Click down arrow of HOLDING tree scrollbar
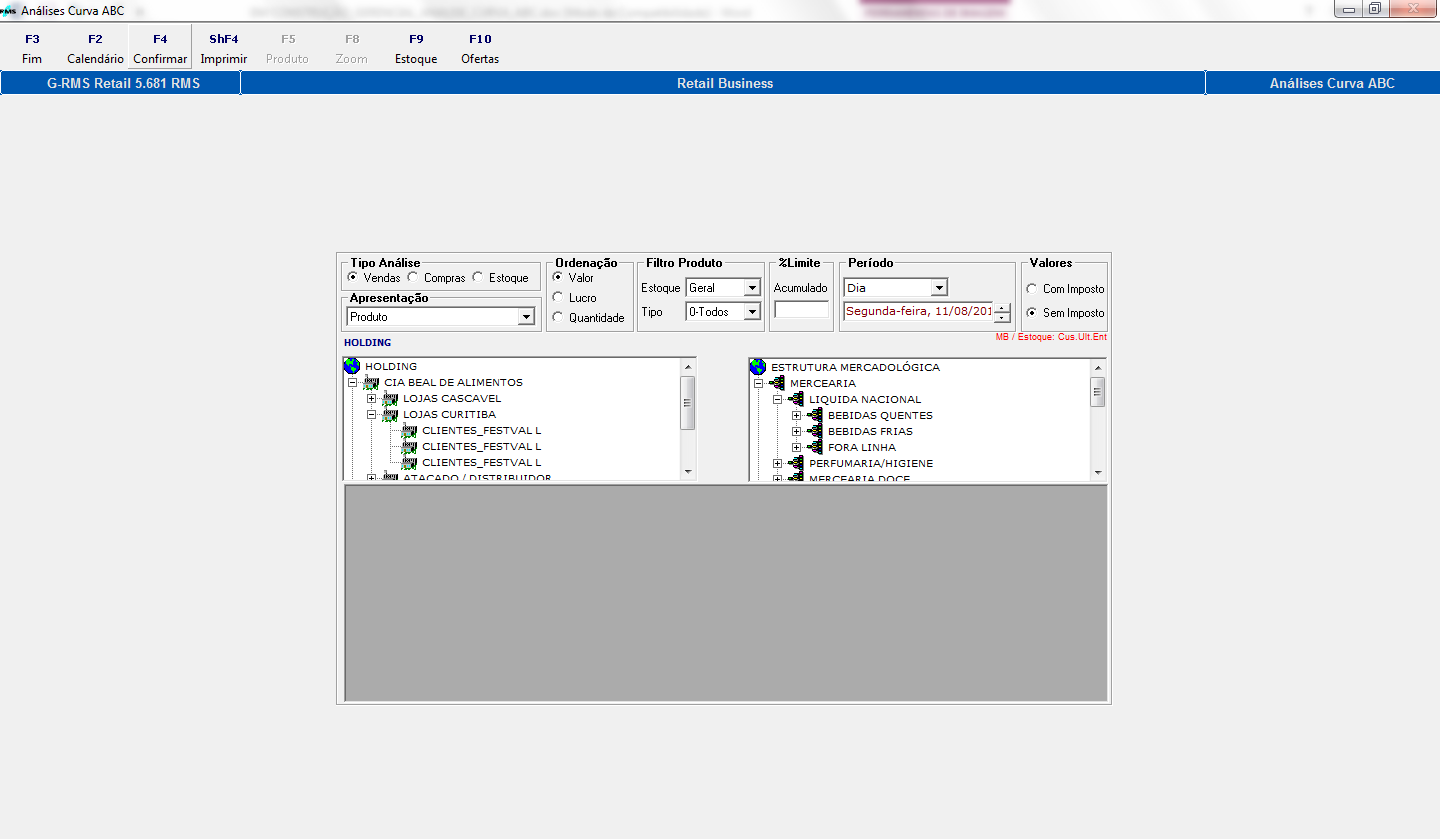The width and height of the screenshot is (1440, 839). (687, 471)
